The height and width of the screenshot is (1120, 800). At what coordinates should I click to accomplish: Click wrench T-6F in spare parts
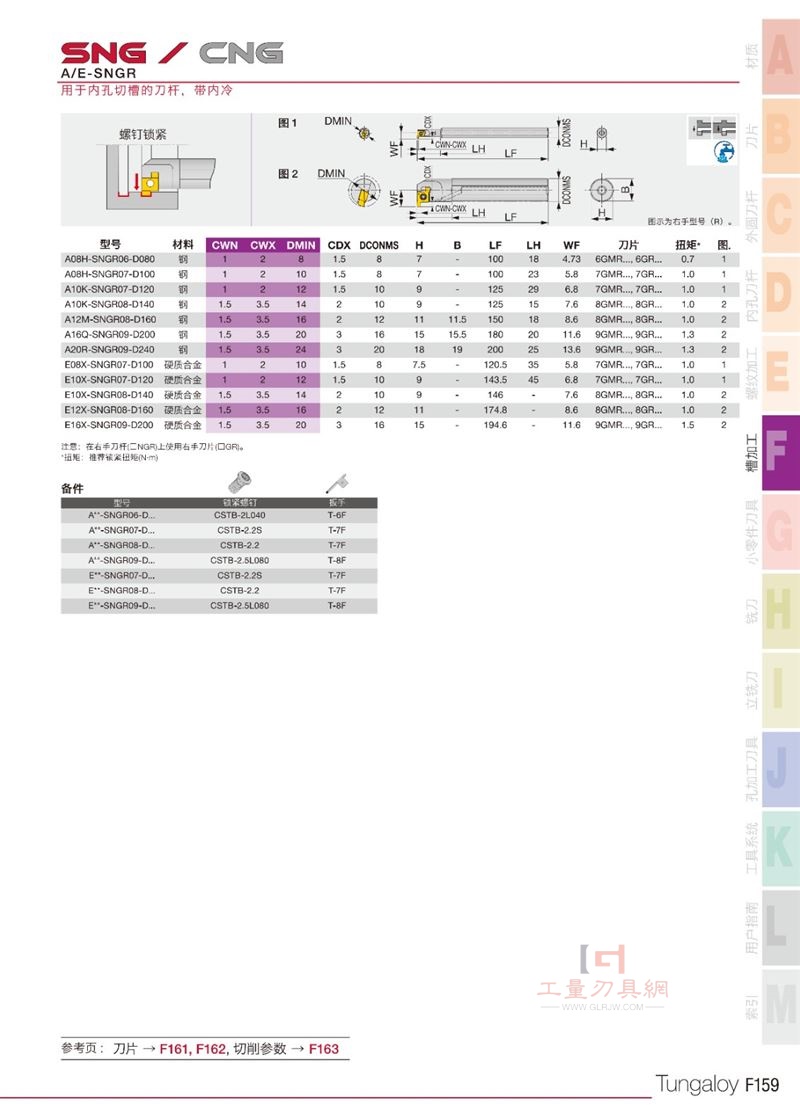[336, 515]
